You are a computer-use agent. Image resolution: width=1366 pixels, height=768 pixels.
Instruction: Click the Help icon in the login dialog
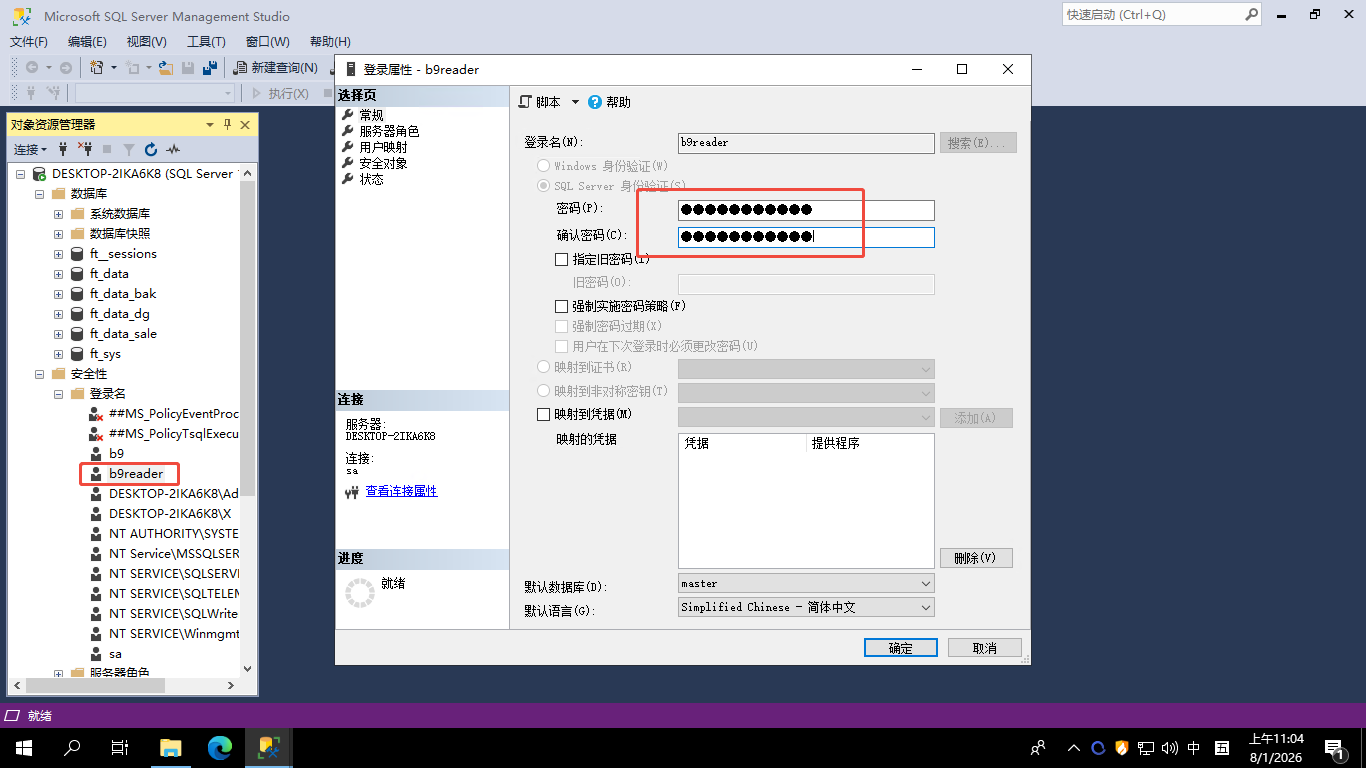(x=597, y=101)
